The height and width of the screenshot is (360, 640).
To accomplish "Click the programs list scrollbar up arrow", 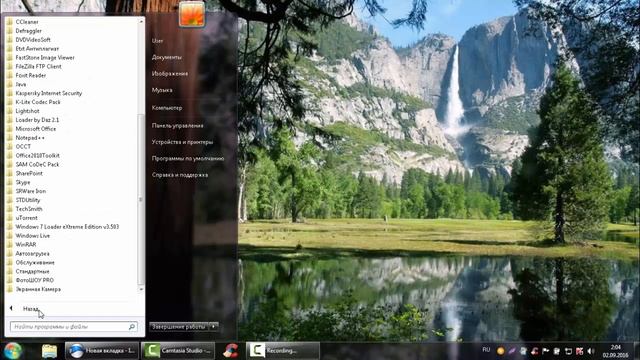I will point(141,21).
